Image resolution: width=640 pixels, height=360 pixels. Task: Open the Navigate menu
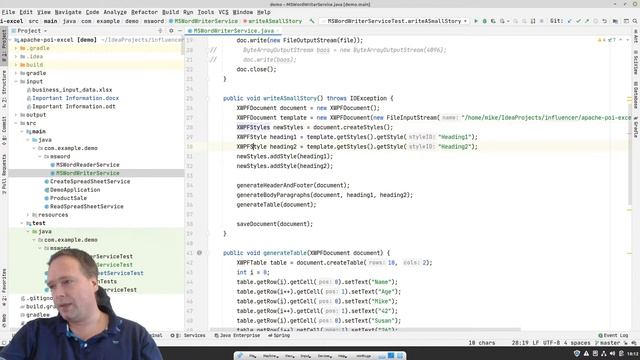pos(68,12)
